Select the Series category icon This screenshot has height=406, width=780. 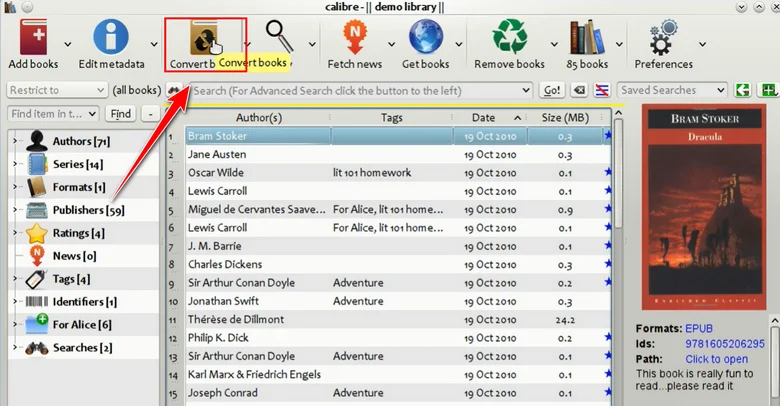click(x=37, y=164)
